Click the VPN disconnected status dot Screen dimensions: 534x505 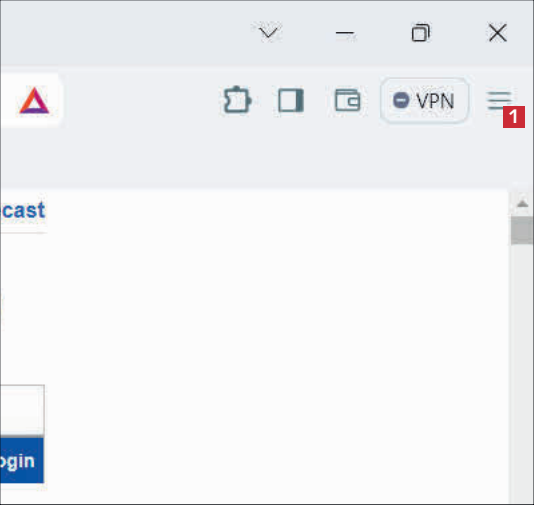401,100
